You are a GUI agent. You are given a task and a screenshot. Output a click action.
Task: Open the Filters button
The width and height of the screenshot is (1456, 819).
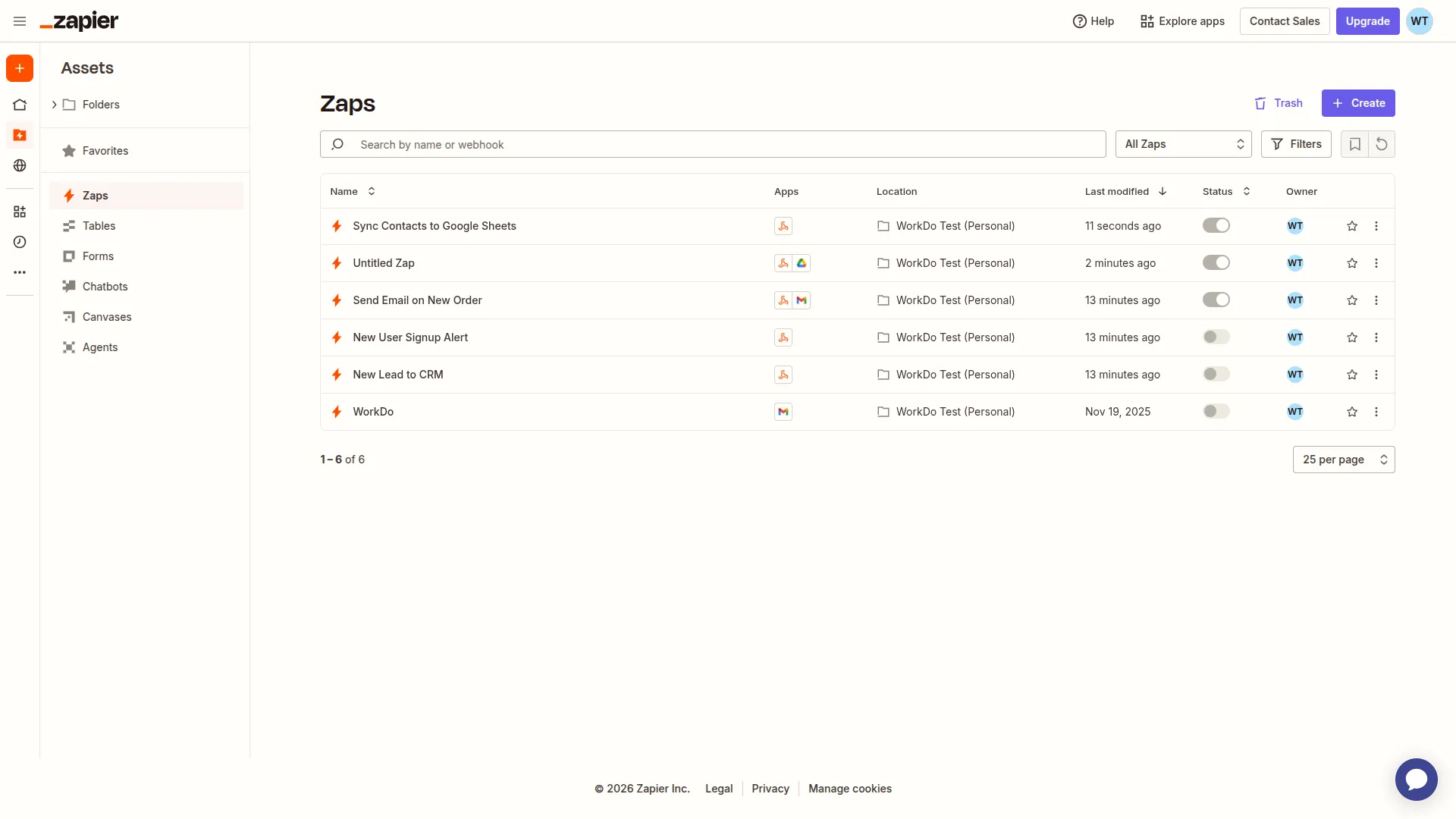[x=1296, y=144]
